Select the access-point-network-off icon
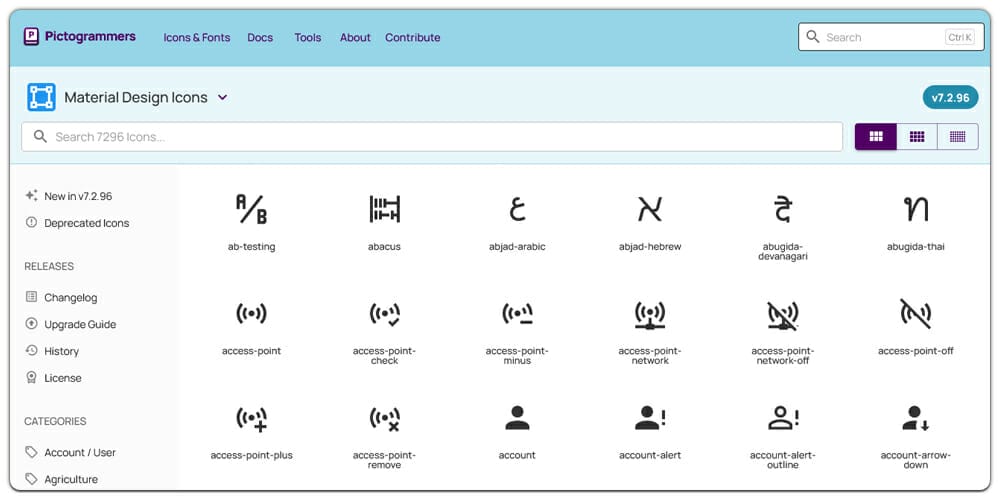The width and height of the screenshot is (1000, 500). point(783,314)
